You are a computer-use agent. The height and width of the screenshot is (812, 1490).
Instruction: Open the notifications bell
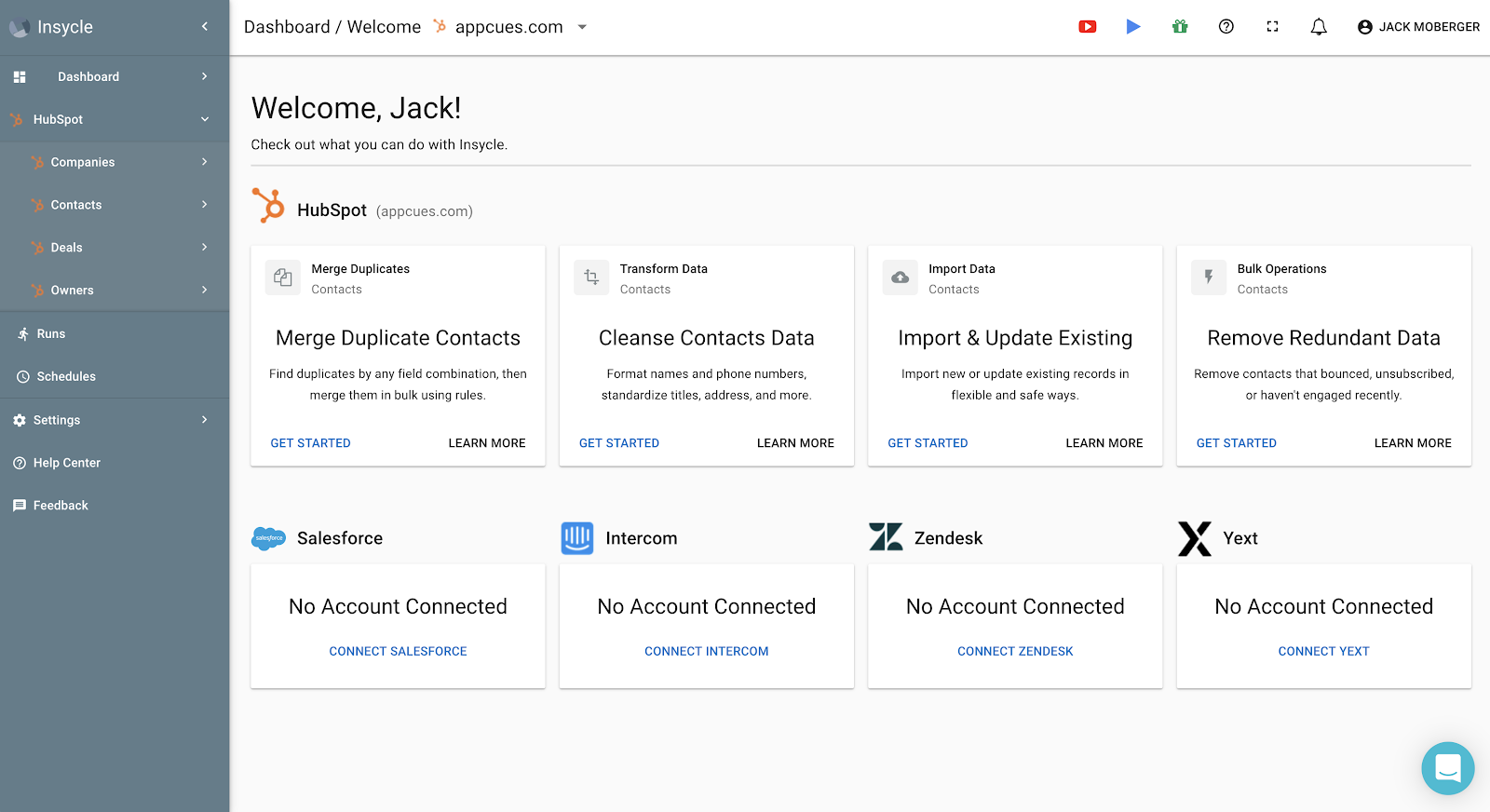click(x=1319, y=27)
